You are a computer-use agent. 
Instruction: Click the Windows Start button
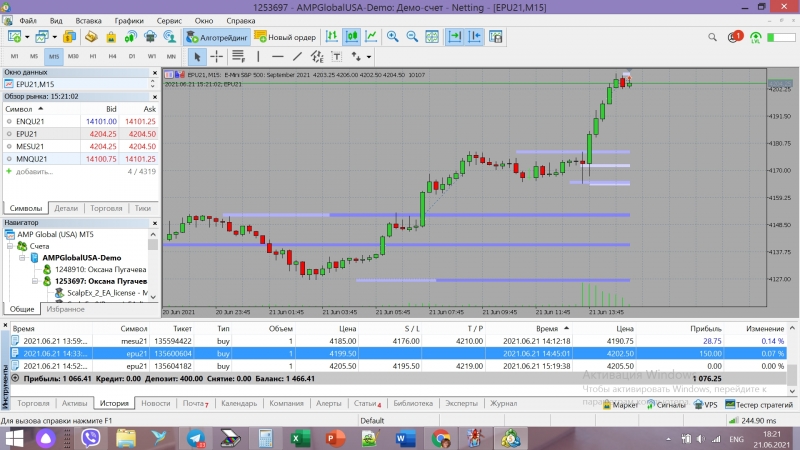tap(14, 438)
